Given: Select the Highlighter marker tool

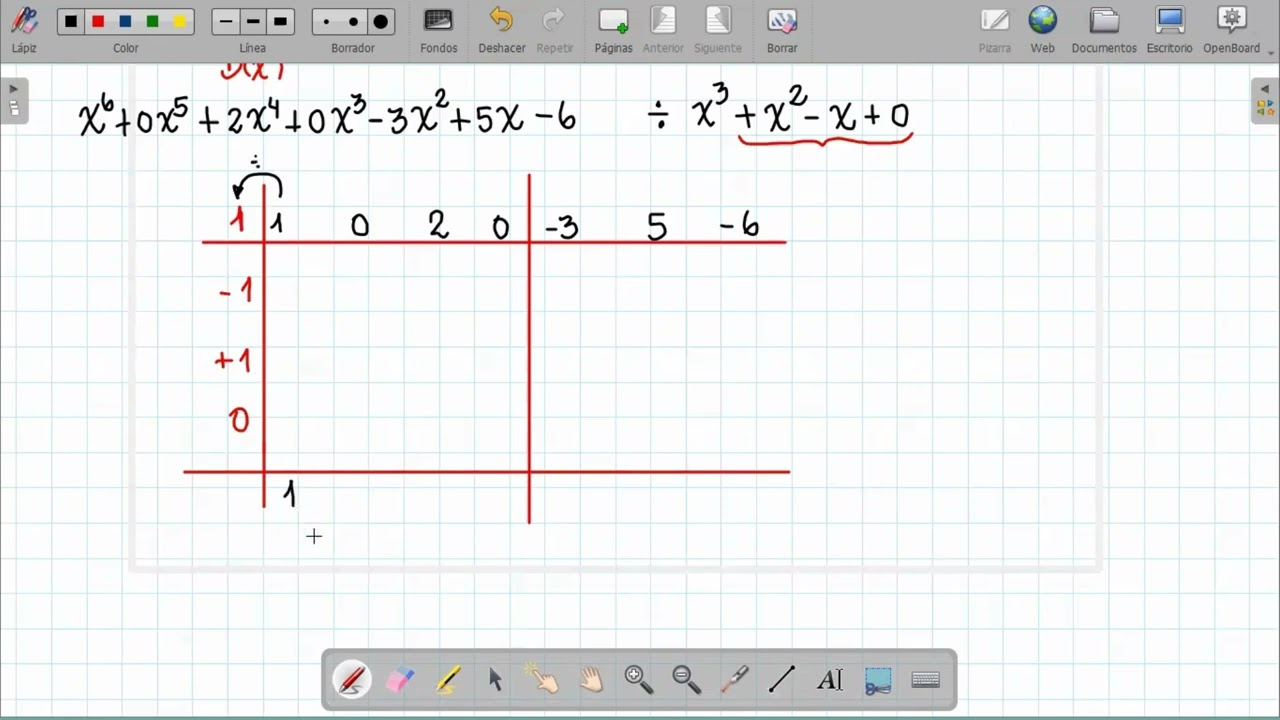Looking at the screenshot, I should (448, 680).
